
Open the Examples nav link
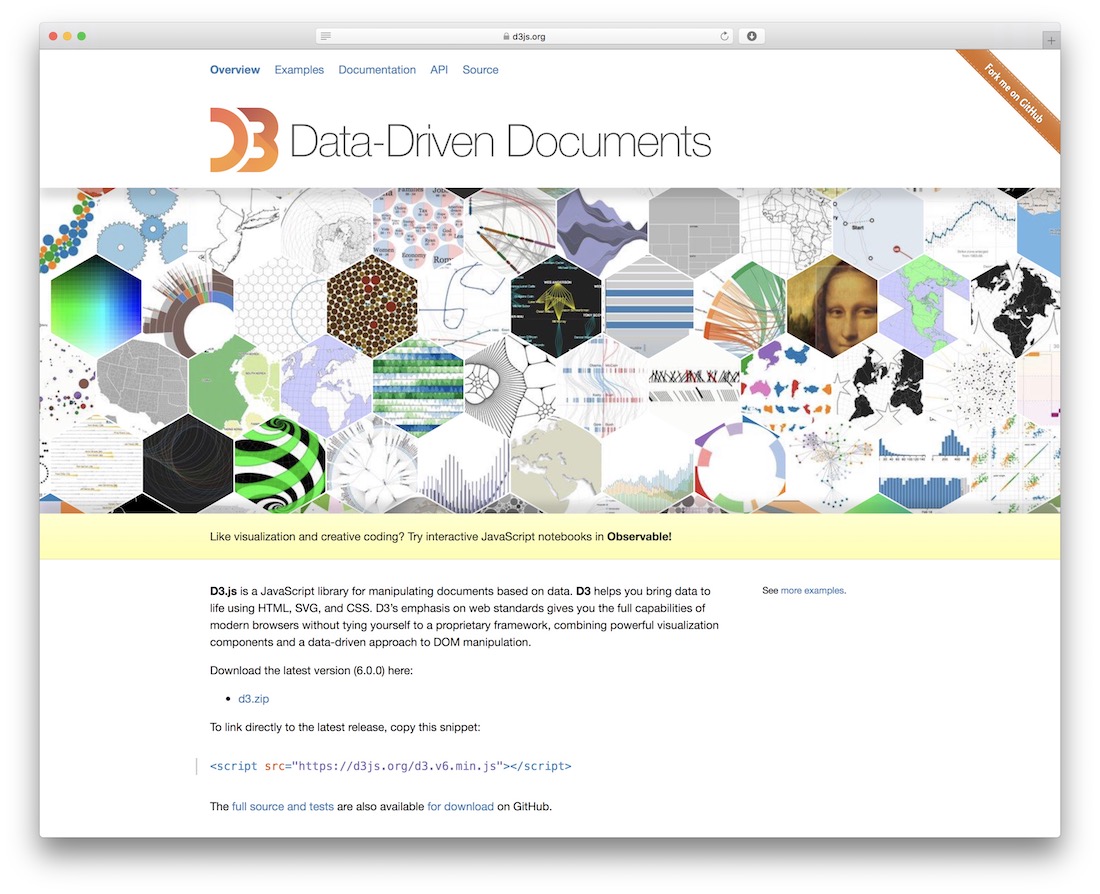[299, 69]
